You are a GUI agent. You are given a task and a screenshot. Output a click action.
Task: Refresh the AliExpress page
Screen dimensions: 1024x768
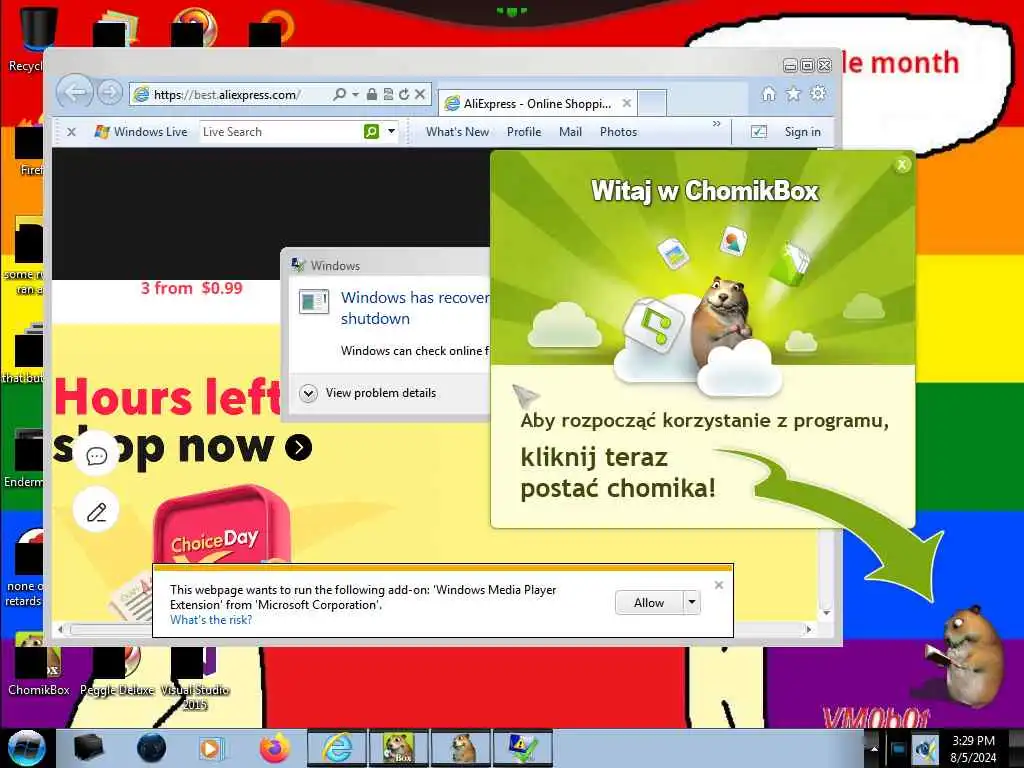[404, 95]
